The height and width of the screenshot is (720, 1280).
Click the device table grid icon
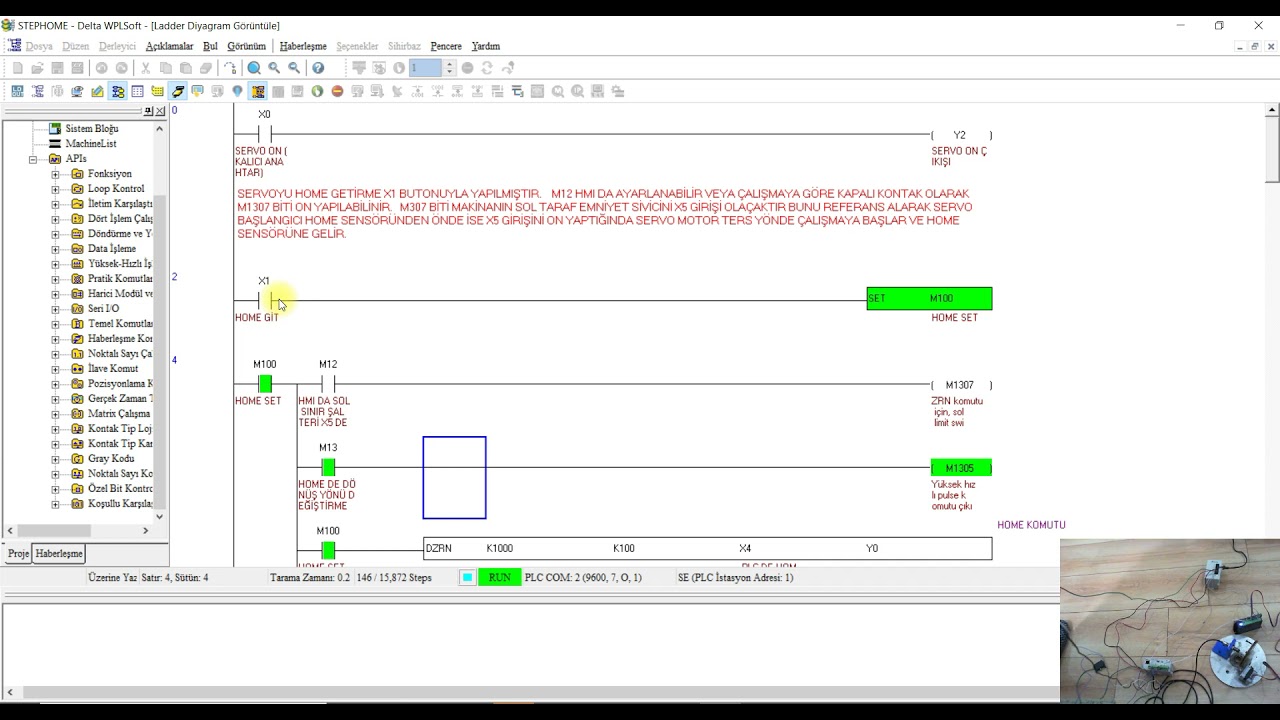(x=137, y=91)
